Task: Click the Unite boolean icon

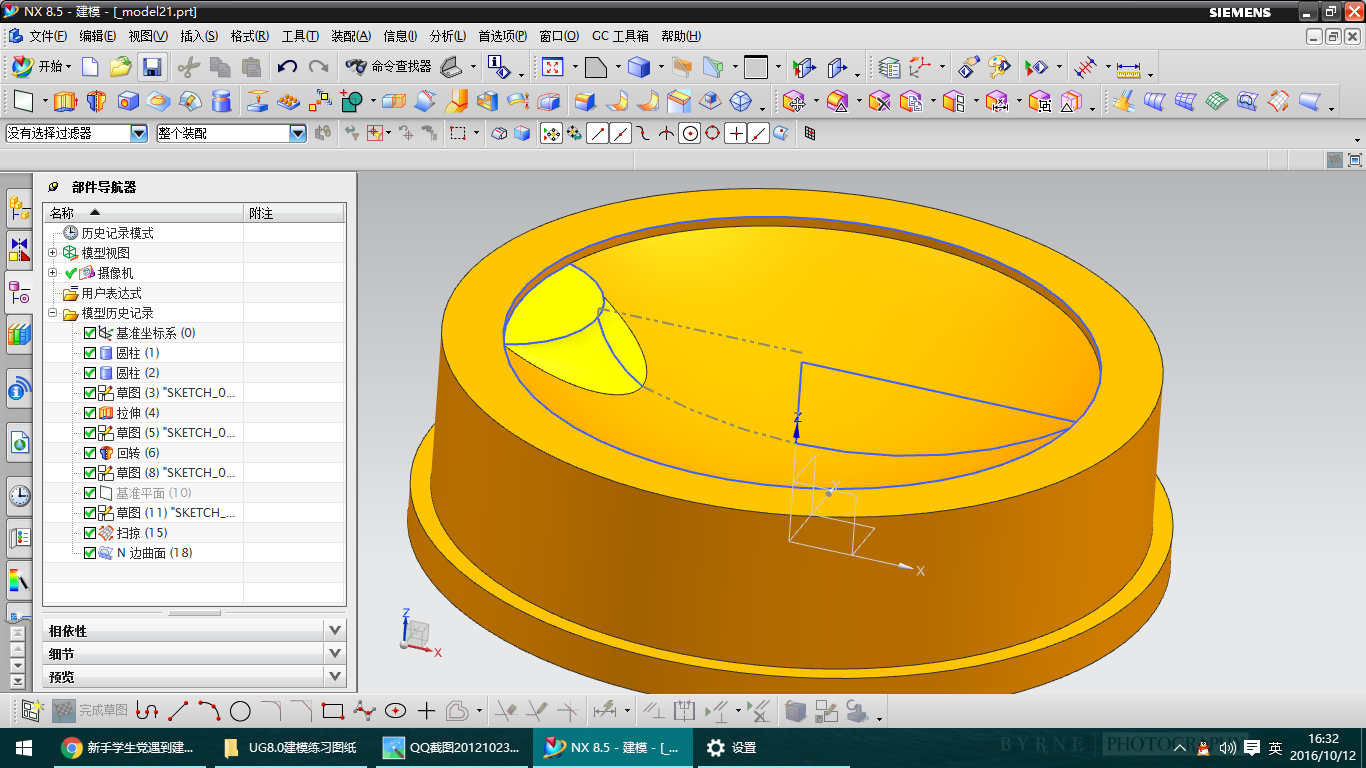Action: click(352, 101)
